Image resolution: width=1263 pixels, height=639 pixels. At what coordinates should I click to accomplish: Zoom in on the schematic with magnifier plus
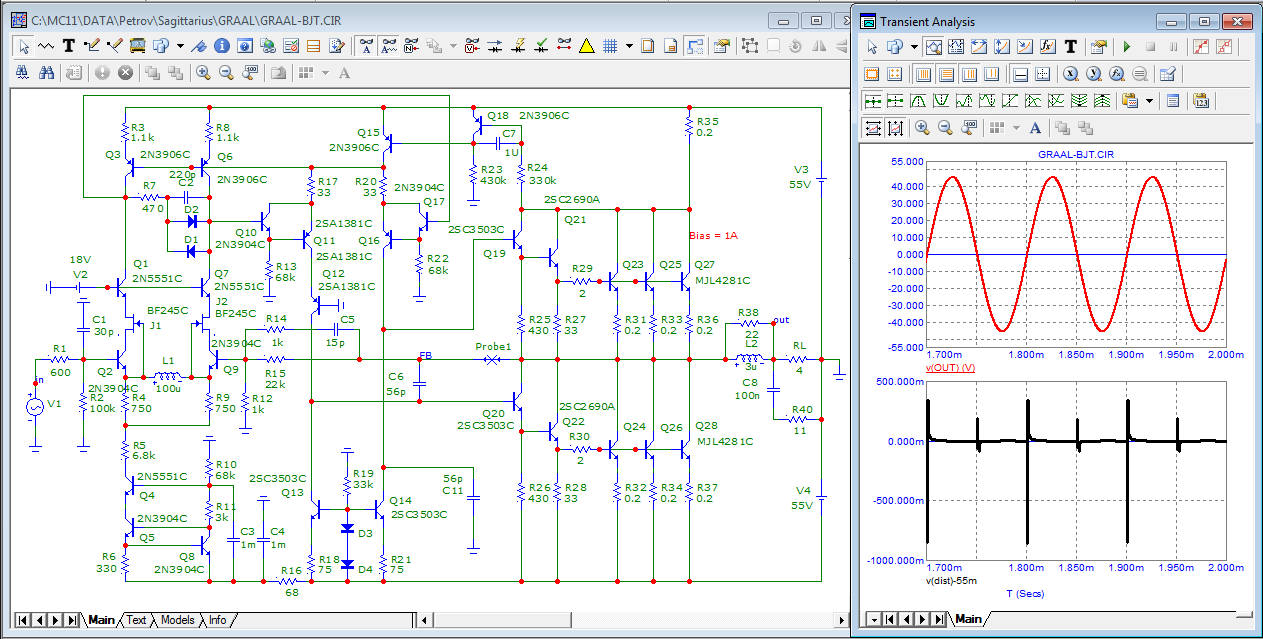click(x=203, y=73)
